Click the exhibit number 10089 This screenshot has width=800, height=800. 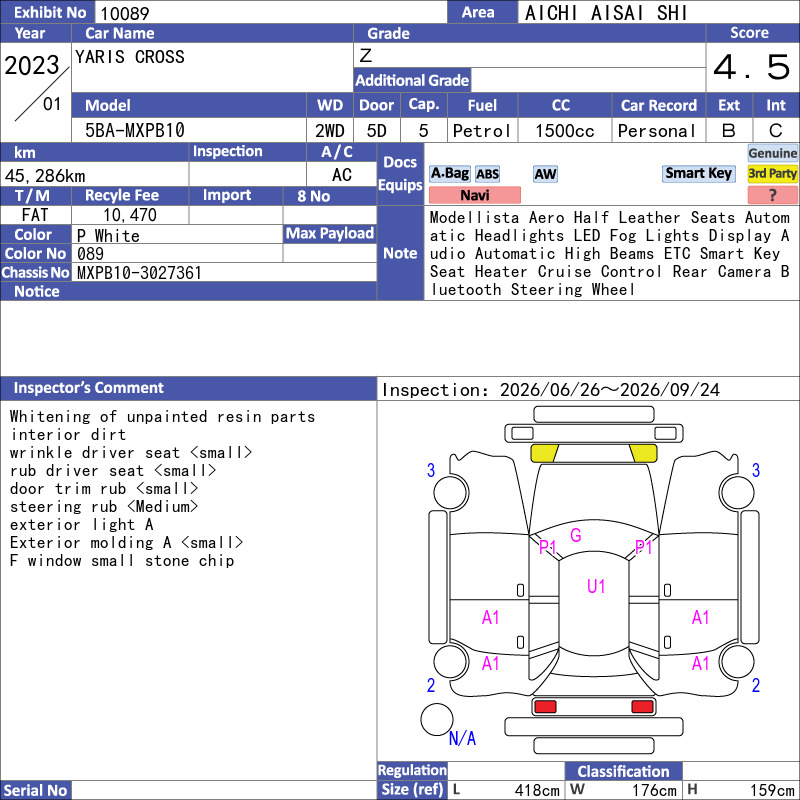pos(124,13)
